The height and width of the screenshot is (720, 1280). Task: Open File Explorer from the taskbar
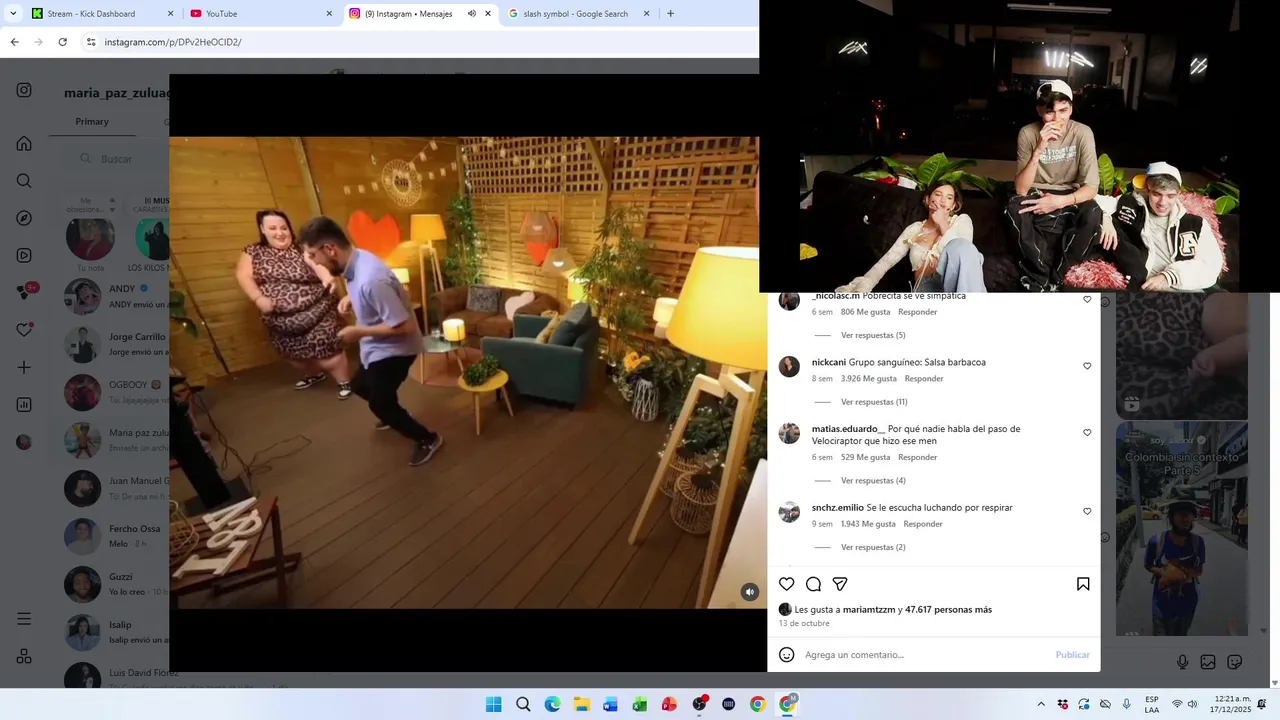(x=581, y=705)
